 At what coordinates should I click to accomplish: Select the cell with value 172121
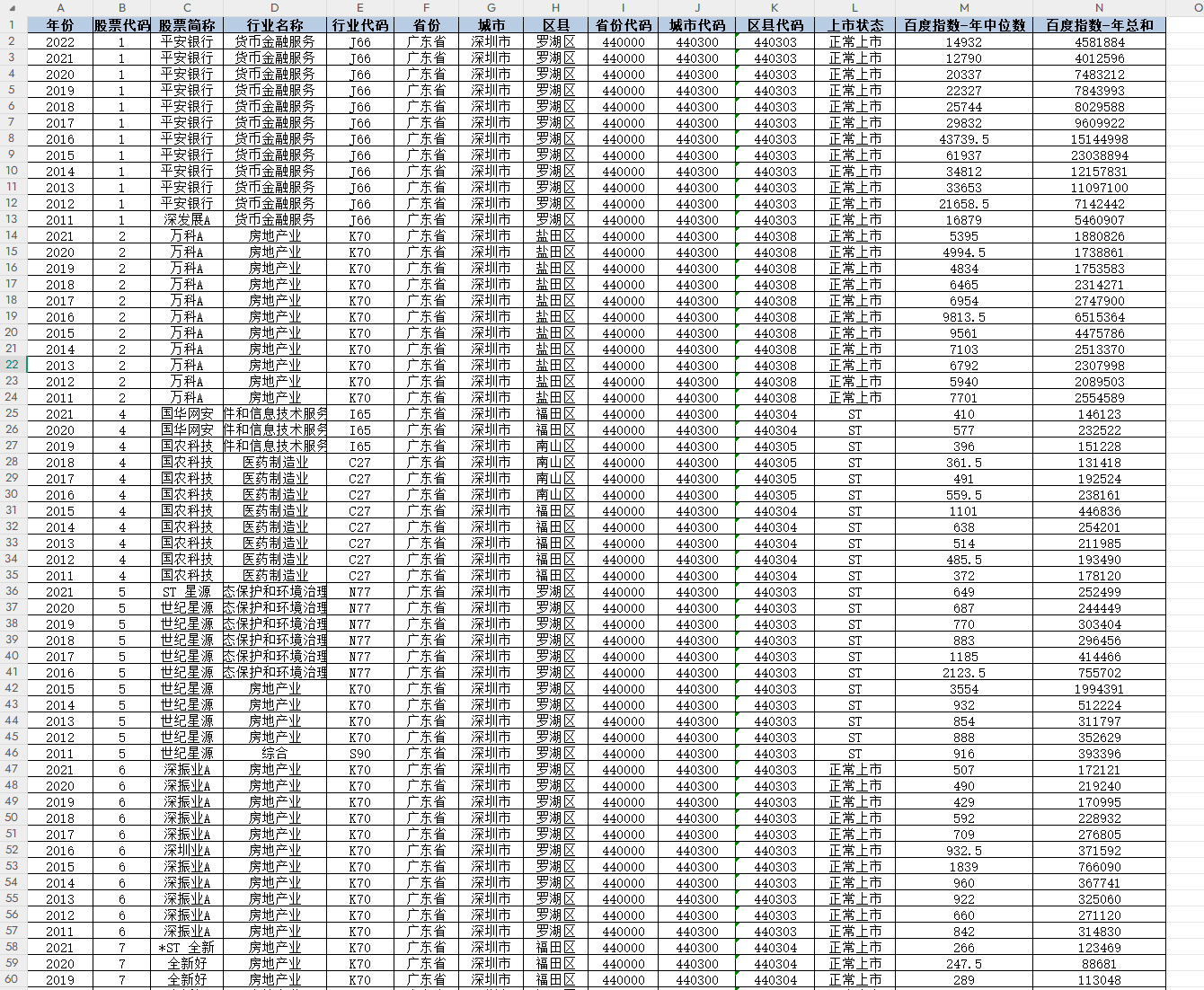point(1099,770)
